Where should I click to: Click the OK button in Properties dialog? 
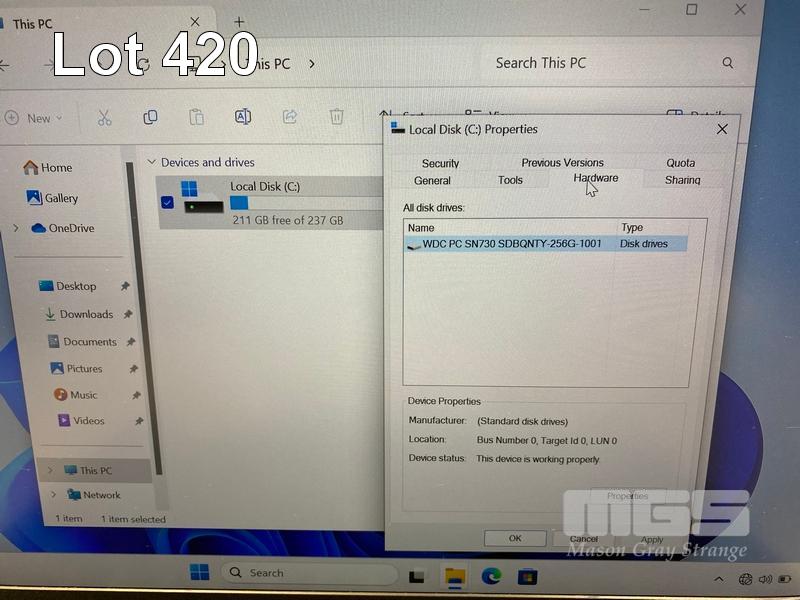tap(514, 538)
